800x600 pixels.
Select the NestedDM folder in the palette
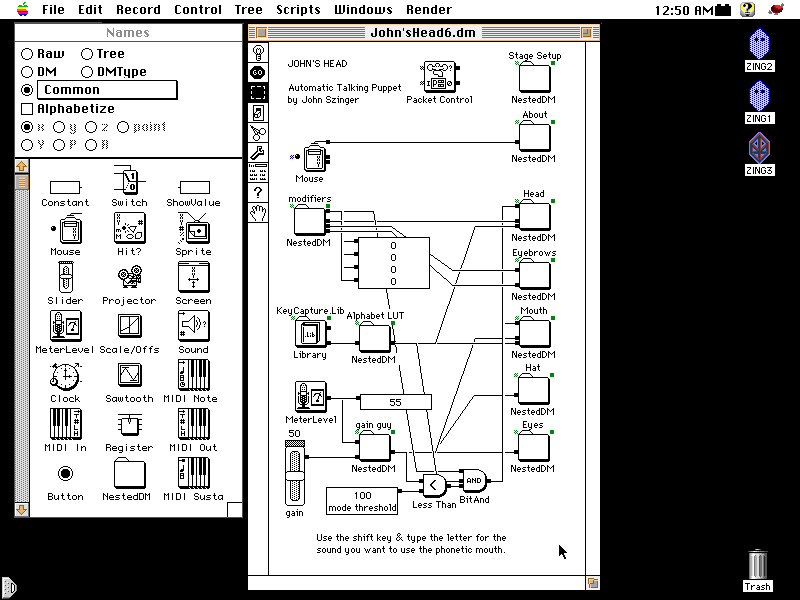coord(130,473)
